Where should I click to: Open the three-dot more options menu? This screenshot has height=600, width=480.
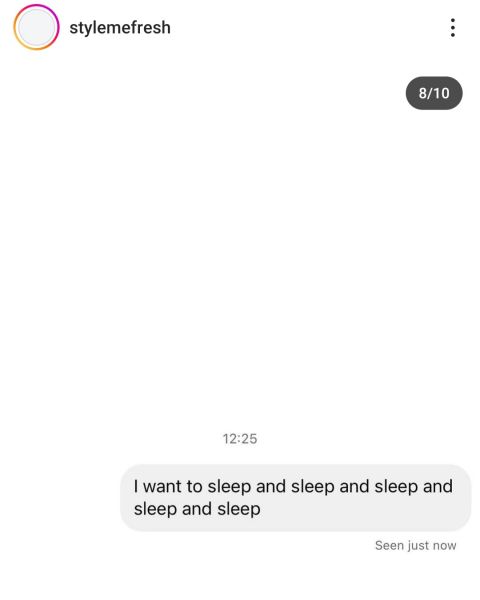pyautogui.click(x=453, y=28)
